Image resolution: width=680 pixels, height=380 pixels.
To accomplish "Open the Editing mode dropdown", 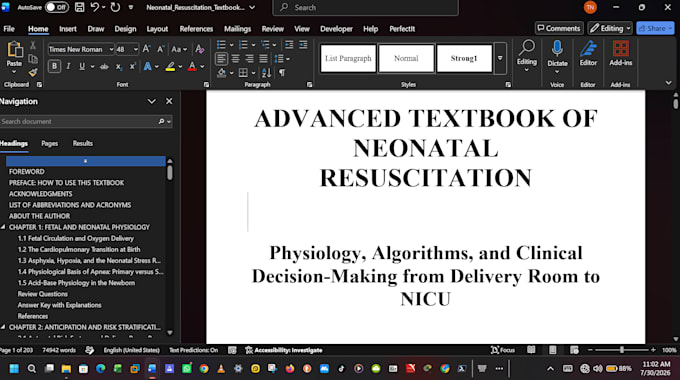I will [610, 28].
